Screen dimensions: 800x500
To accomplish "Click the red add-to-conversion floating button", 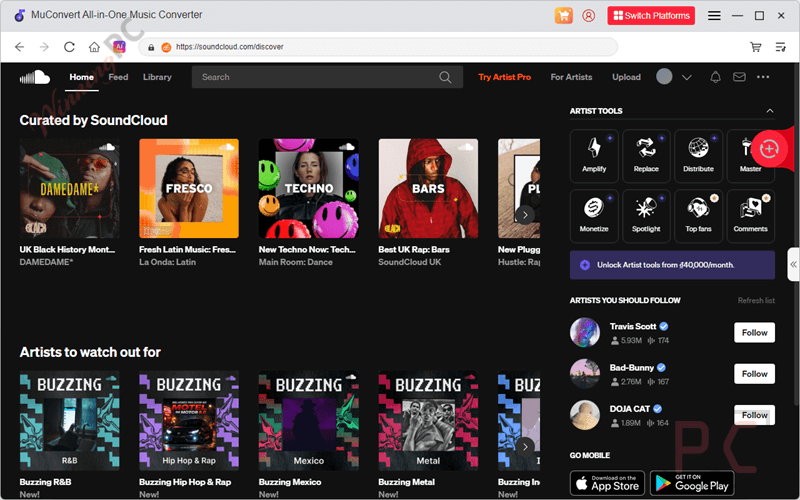I will [769, 148].
